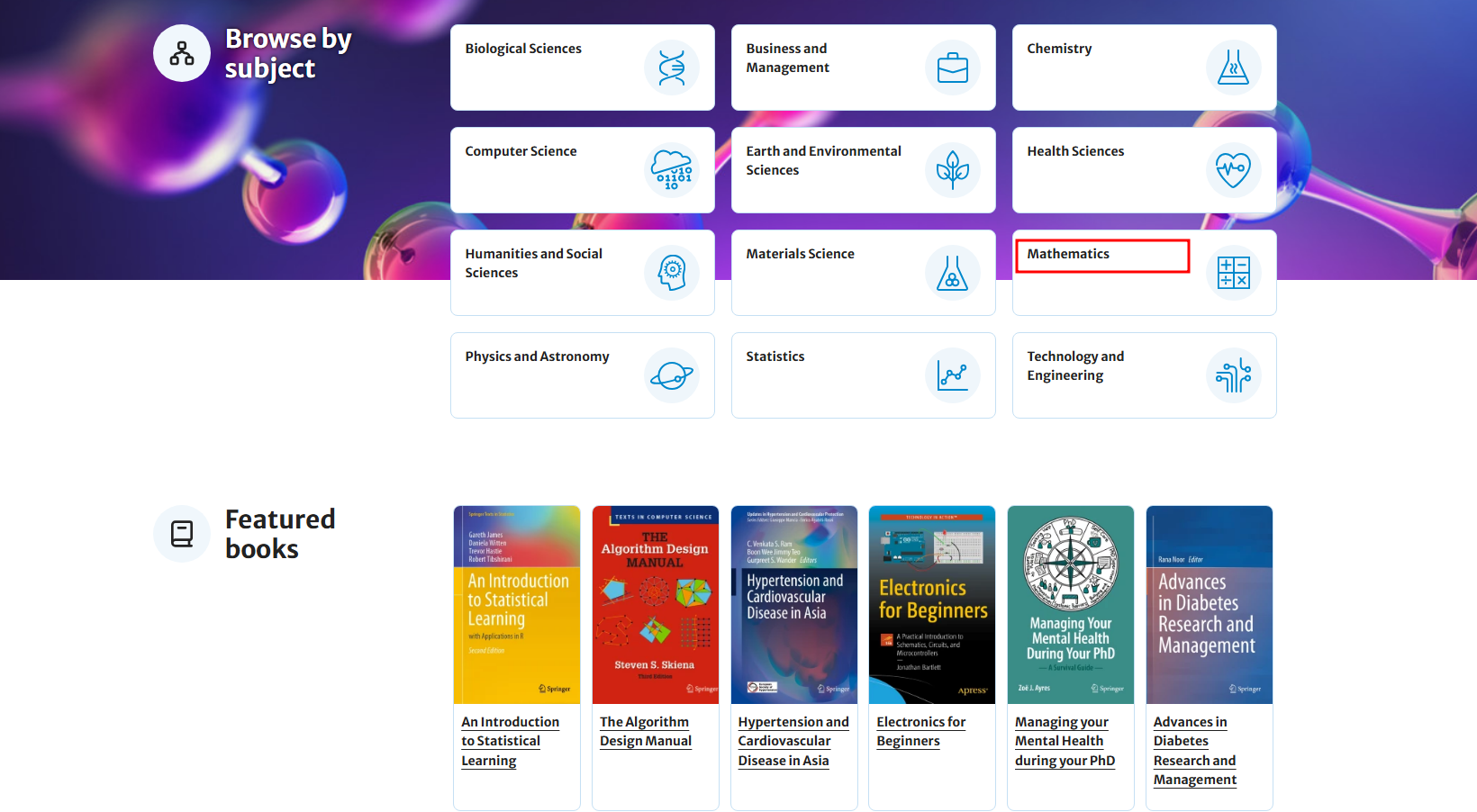This screenshot has width=1477, height=812.
Task: Click 'Advances in Diabetes Research and Management' cover
Action: (x=1209, y=604)
